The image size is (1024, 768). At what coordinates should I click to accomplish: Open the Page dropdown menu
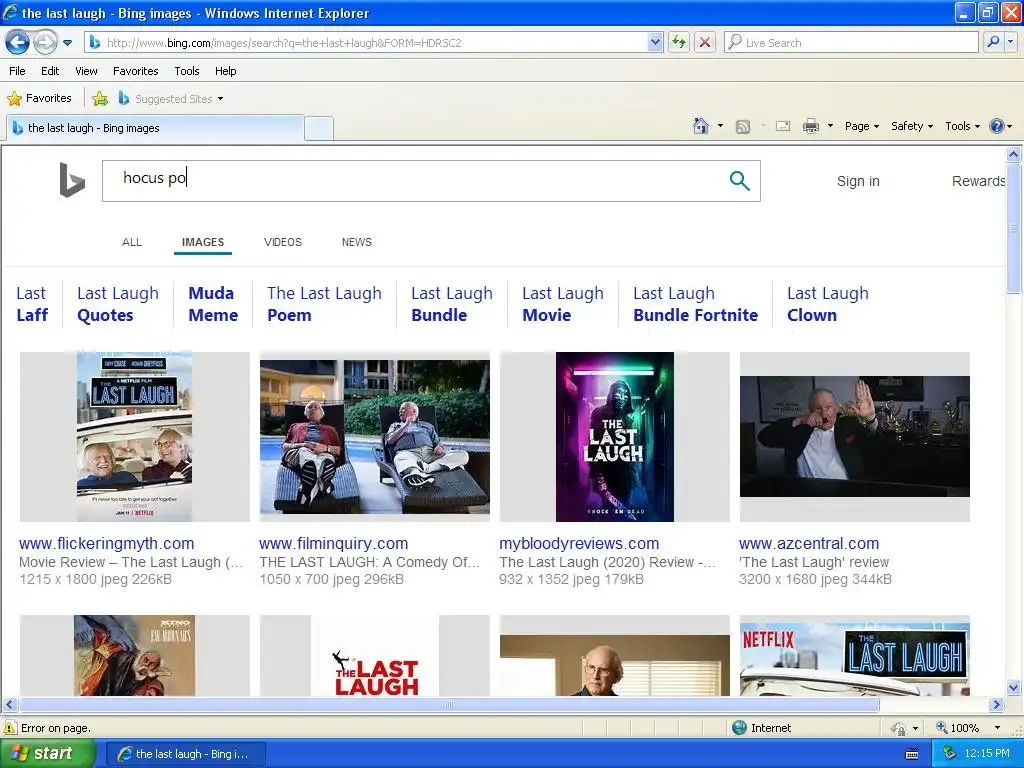click(x=861, y=126)
